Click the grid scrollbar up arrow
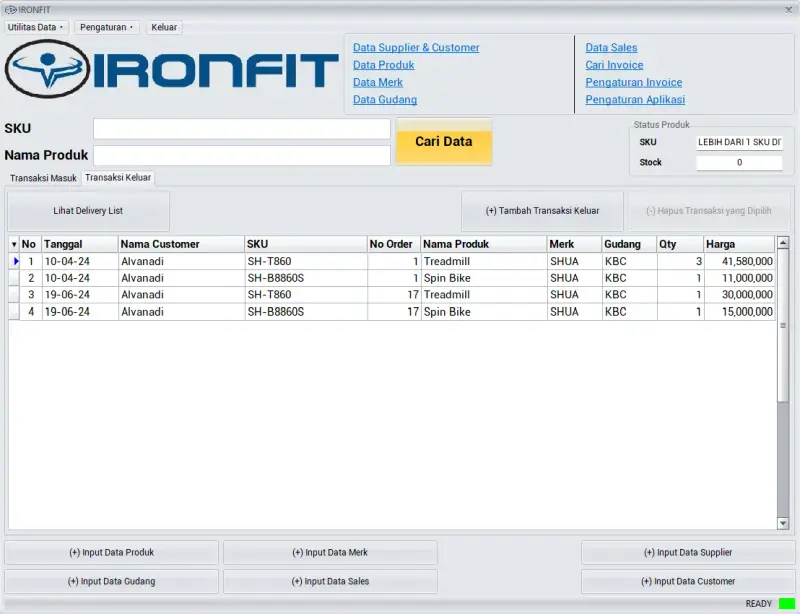This screenshot has width=800, height=614. tap(783, 242)
